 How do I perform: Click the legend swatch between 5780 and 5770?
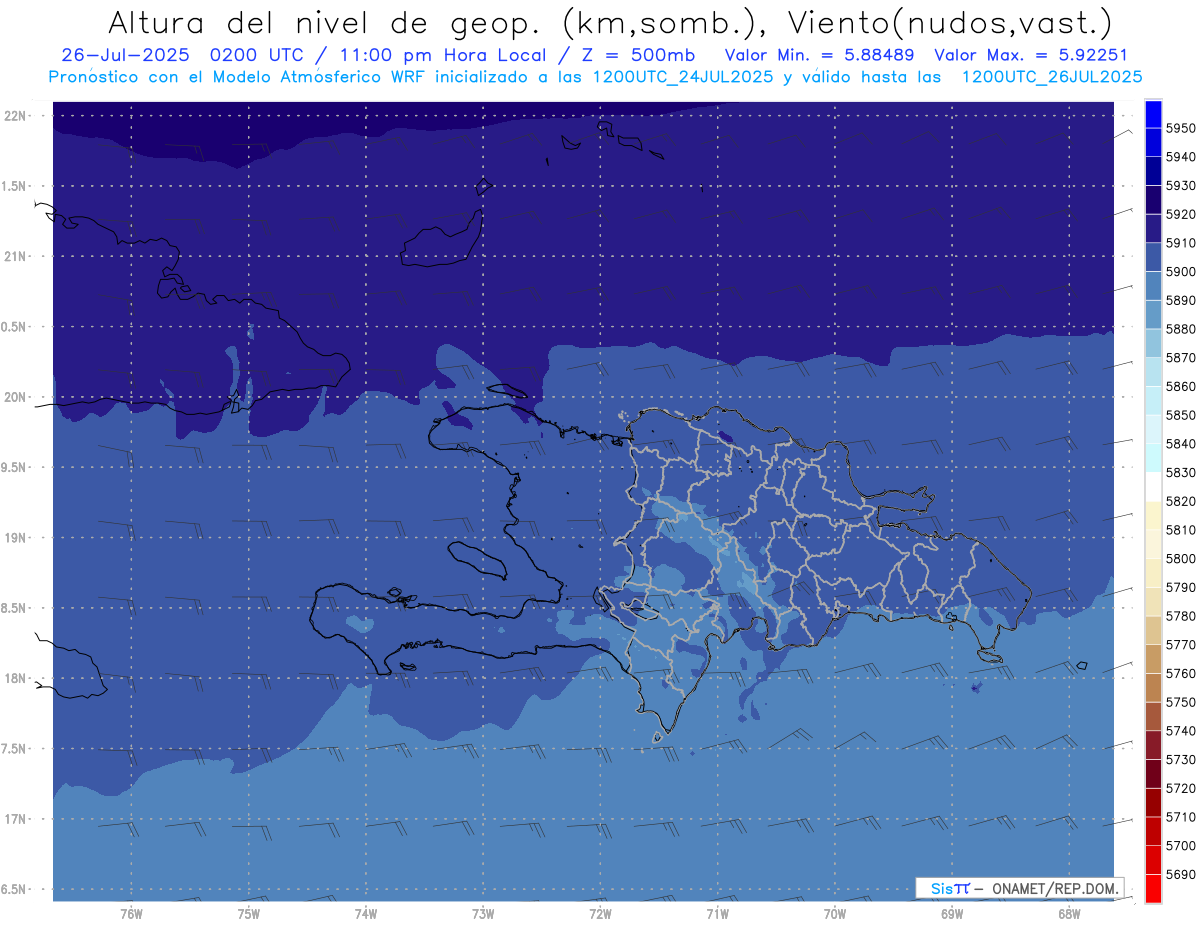(1153, 630)
